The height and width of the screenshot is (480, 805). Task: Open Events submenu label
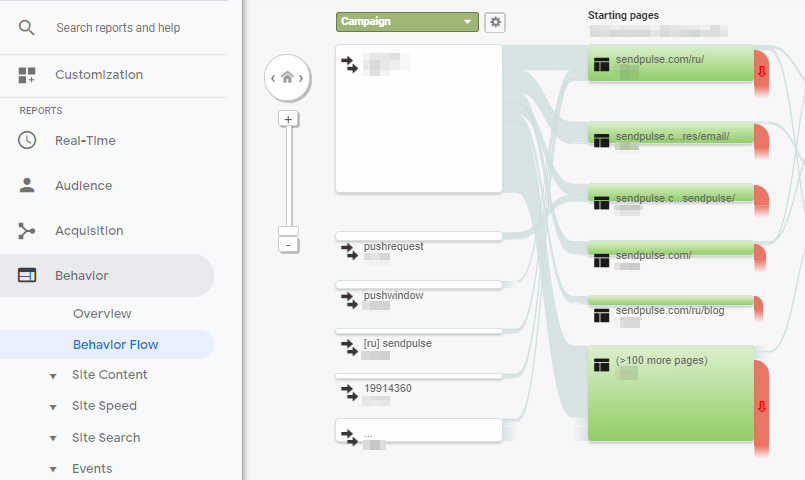point(92,469)
